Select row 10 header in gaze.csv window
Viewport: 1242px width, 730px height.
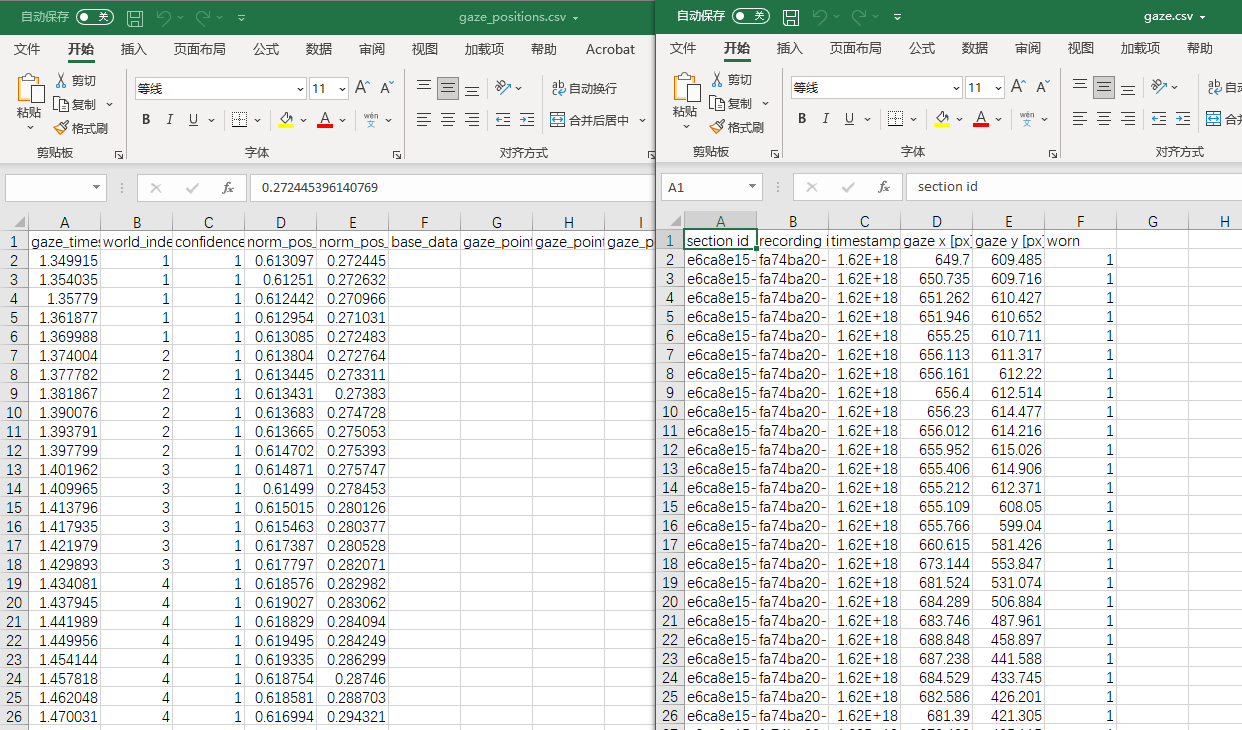[670, 412]
